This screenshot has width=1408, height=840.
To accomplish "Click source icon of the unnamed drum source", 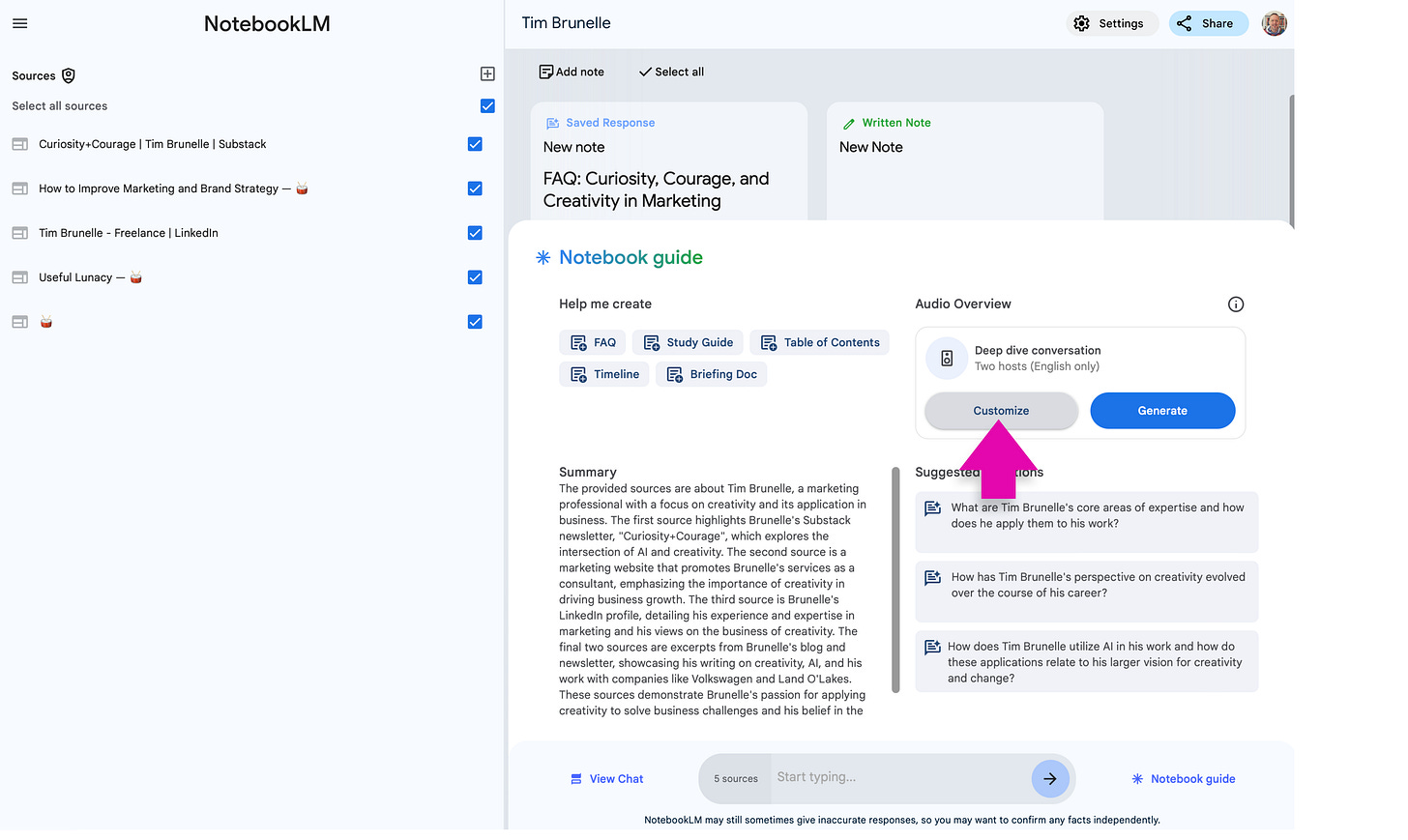I will (19, 322).
